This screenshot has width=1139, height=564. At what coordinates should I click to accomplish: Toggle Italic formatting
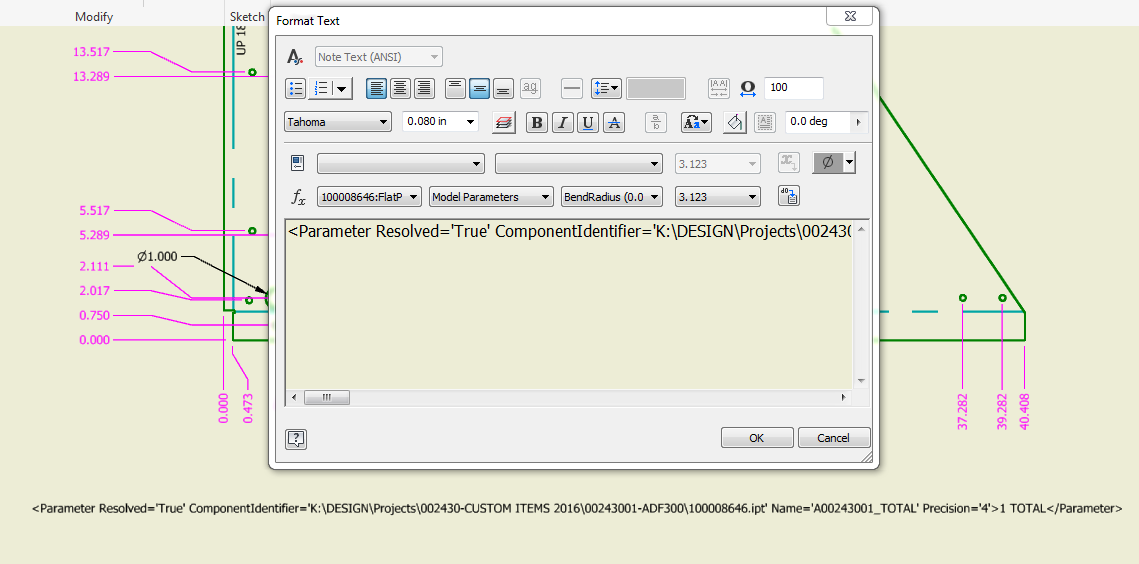pos(563,123)
